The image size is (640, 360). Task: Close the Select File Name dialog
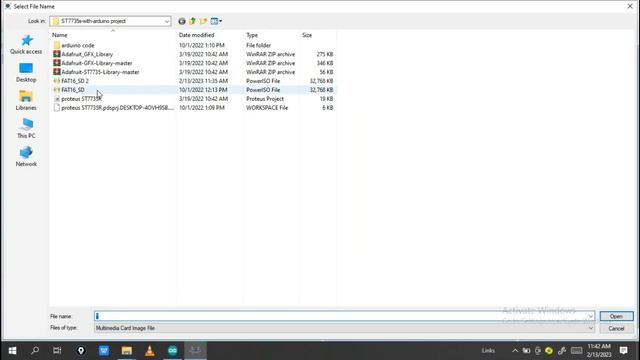(x=630, y=6)
